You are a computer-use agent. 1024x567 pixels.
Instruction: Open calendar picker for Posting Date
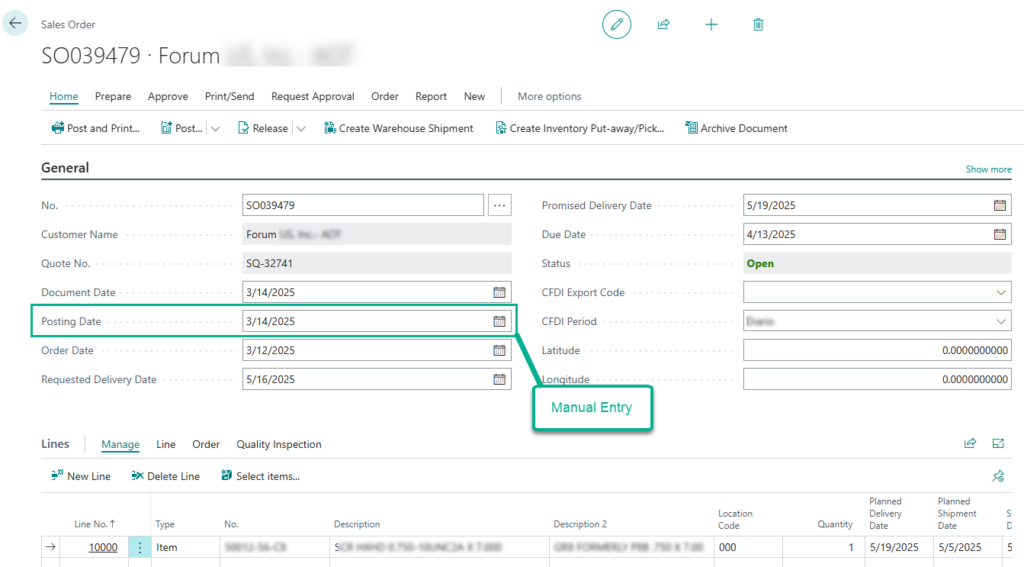pyautogui.click(x=500, y=321)
